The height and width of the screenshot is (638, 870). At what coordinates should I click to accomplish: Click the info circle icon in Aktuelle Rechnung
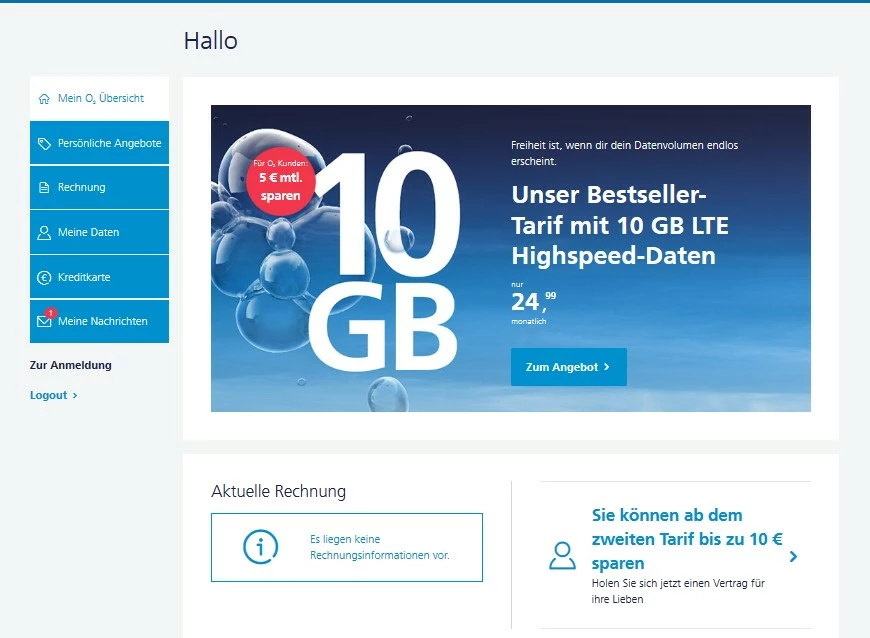261,548
